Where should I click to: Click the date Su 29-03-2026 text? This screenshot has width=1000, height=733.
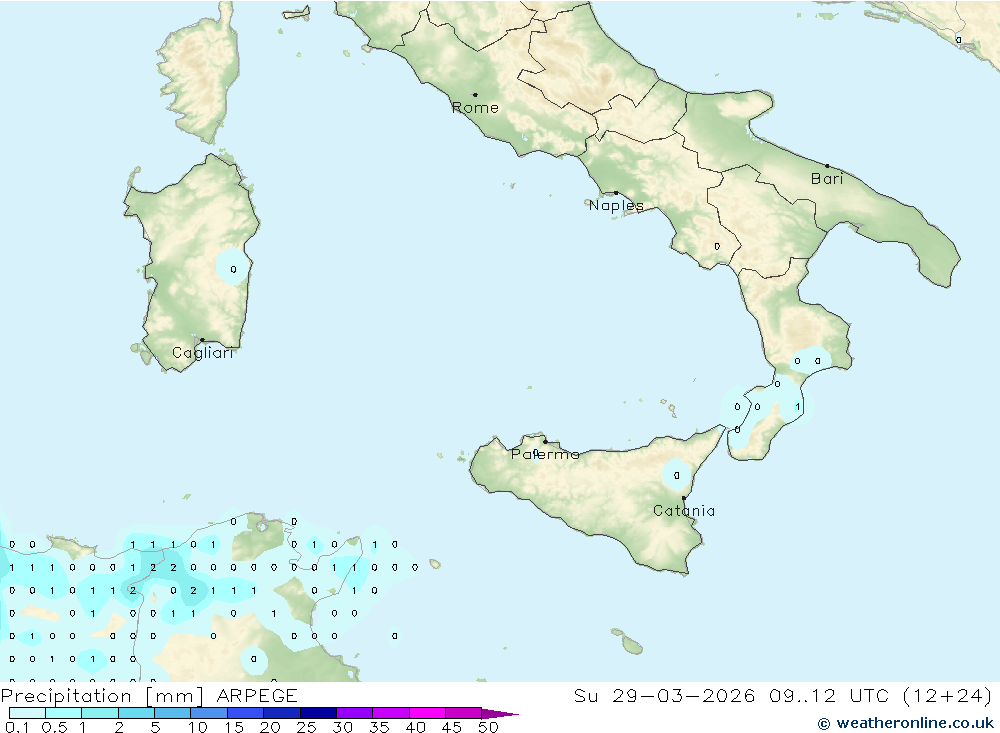coord(665,695)
